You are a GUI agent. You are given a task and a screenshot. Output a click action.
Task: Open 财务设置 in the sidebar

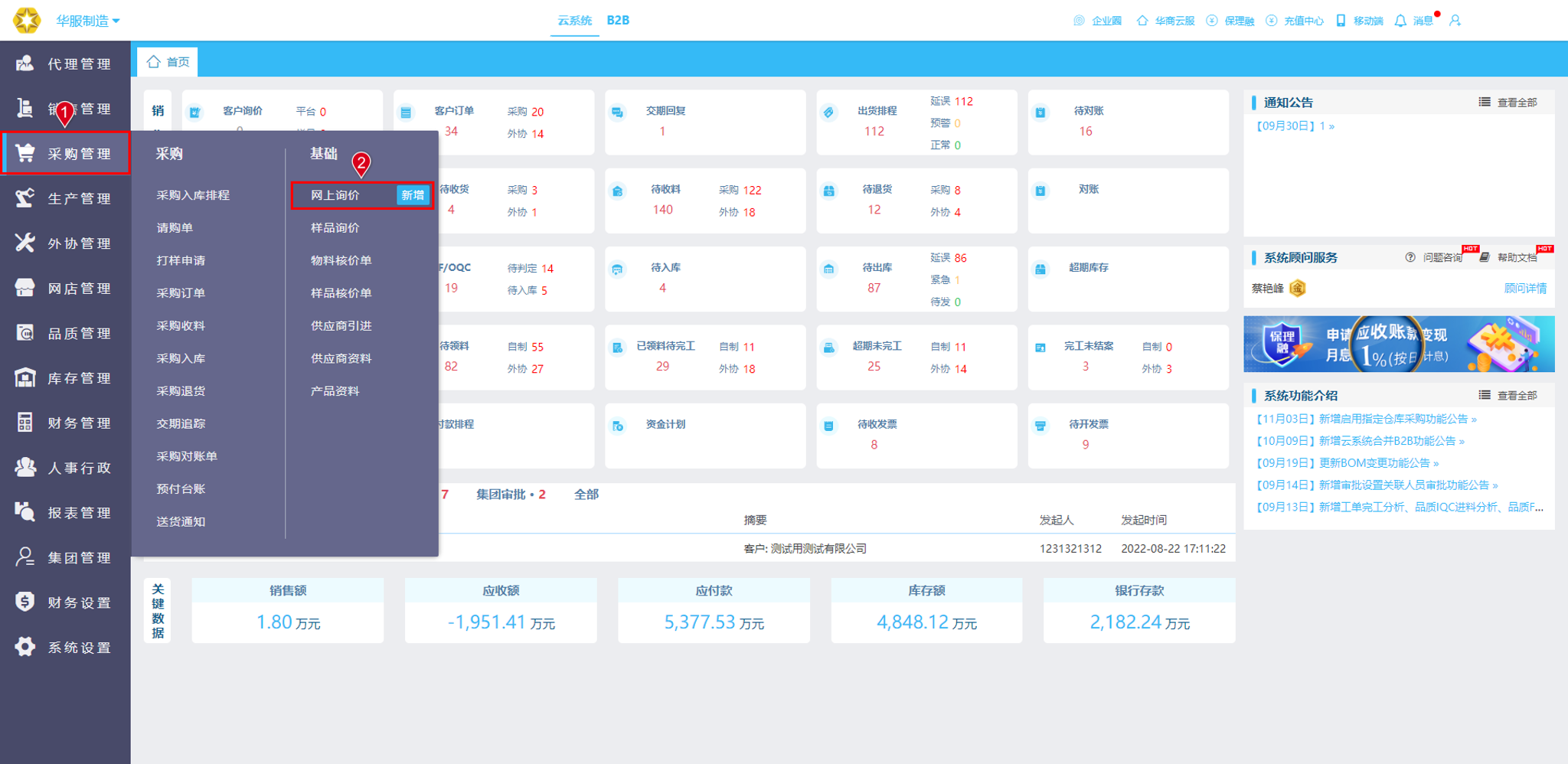pos(65,602)
